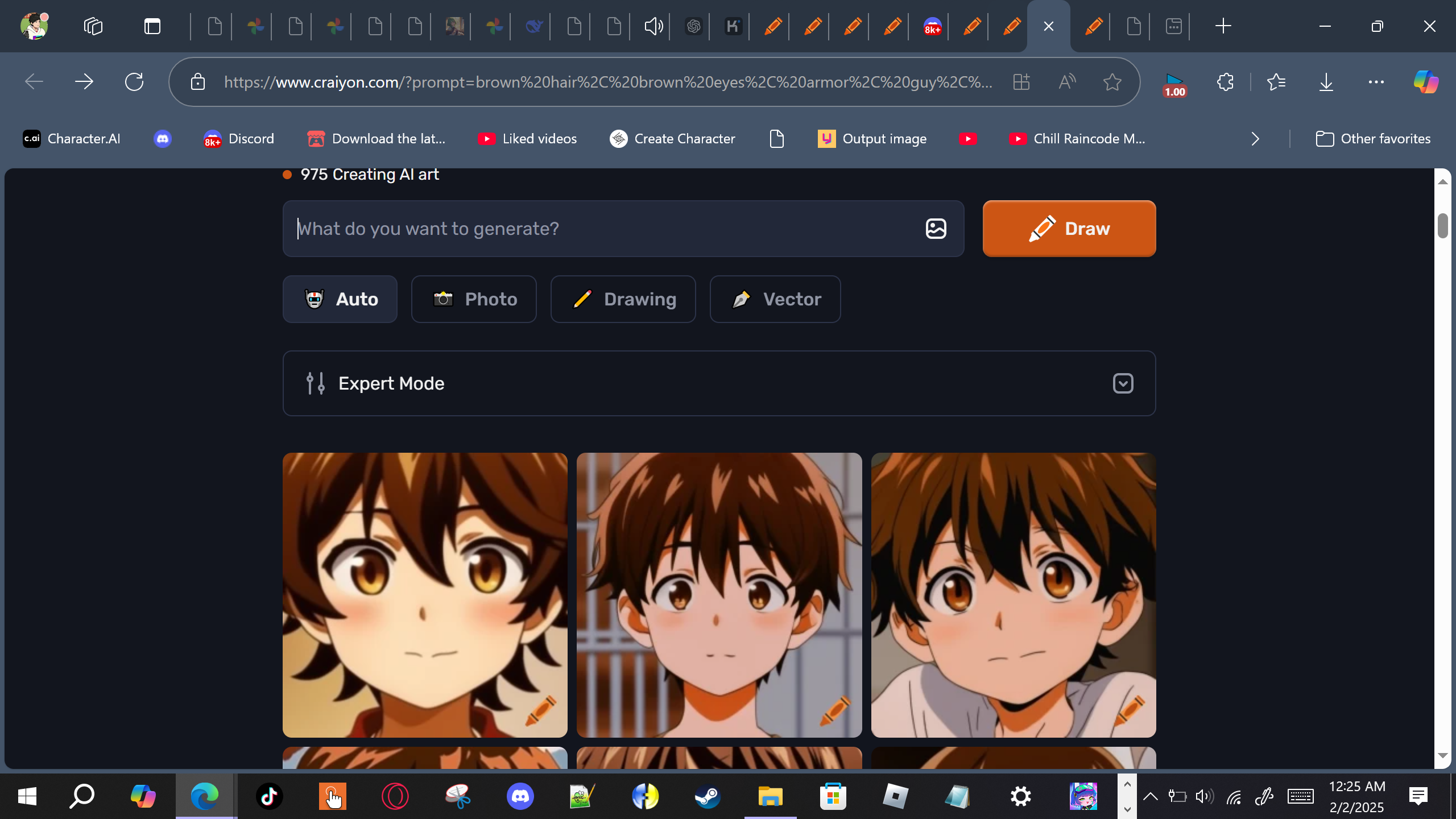Open the Other favorites folder
The width and height of the screenshot is (1456, 819).
pos(1373,139)
